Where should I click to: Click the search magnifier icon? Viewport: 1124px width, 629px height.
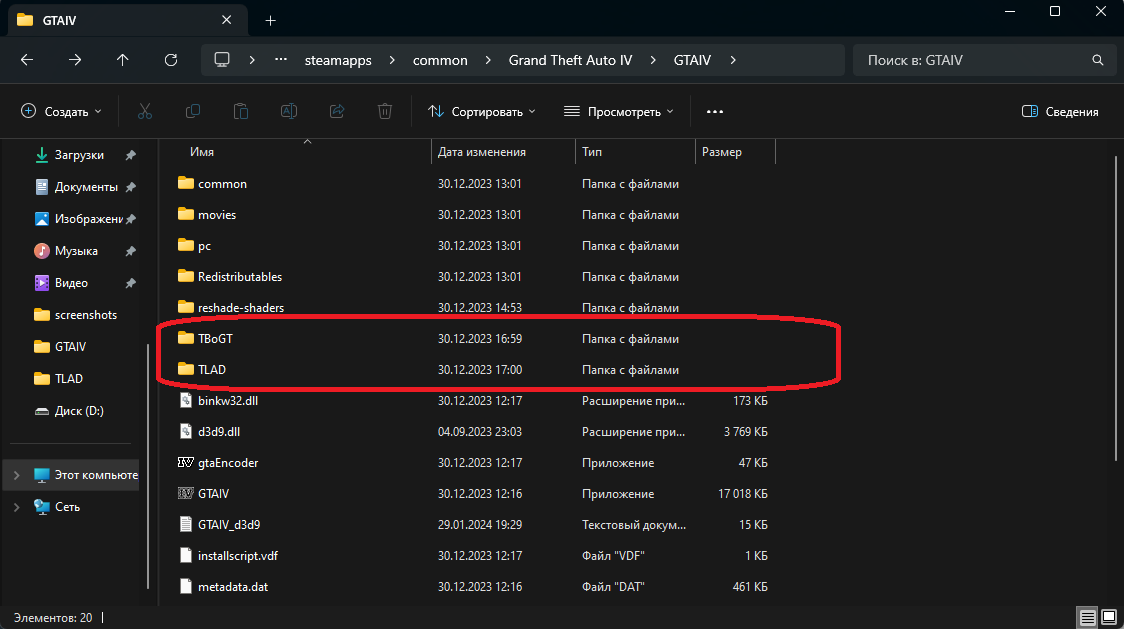pos(1097,60)
